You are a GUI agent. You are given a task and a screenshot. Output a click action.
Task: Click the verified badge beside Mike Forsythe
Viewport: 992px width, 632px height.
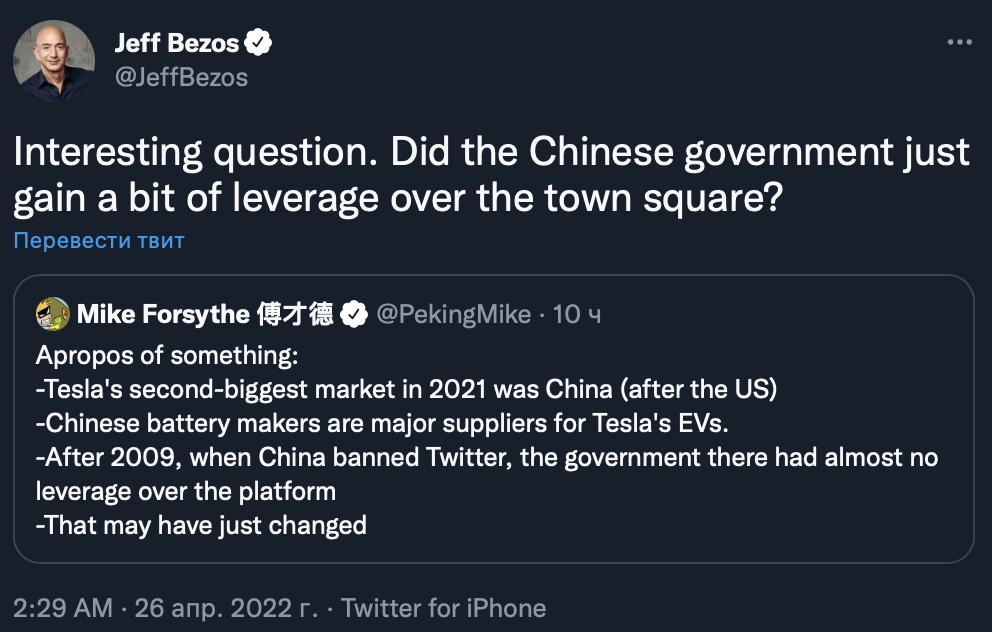[353, 315]
